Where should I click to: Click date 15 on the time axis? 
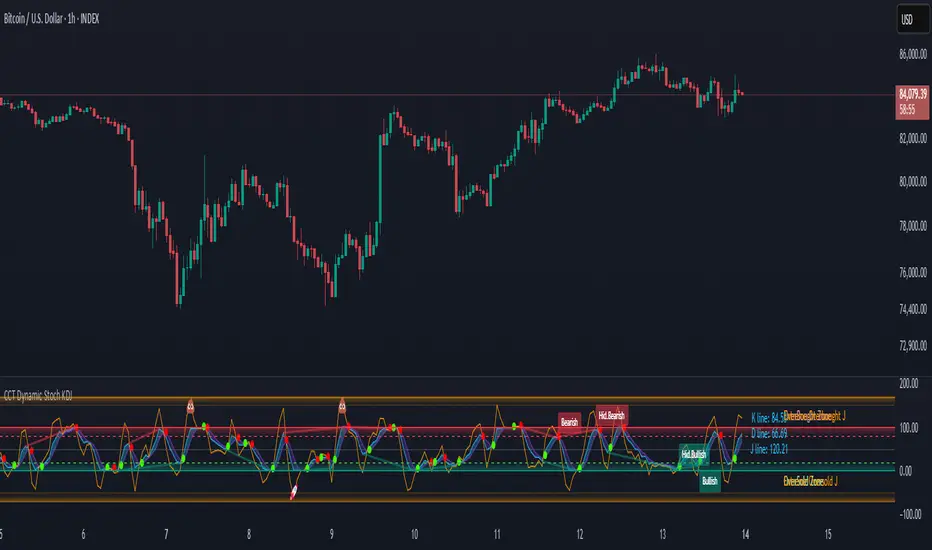point(827,534)
